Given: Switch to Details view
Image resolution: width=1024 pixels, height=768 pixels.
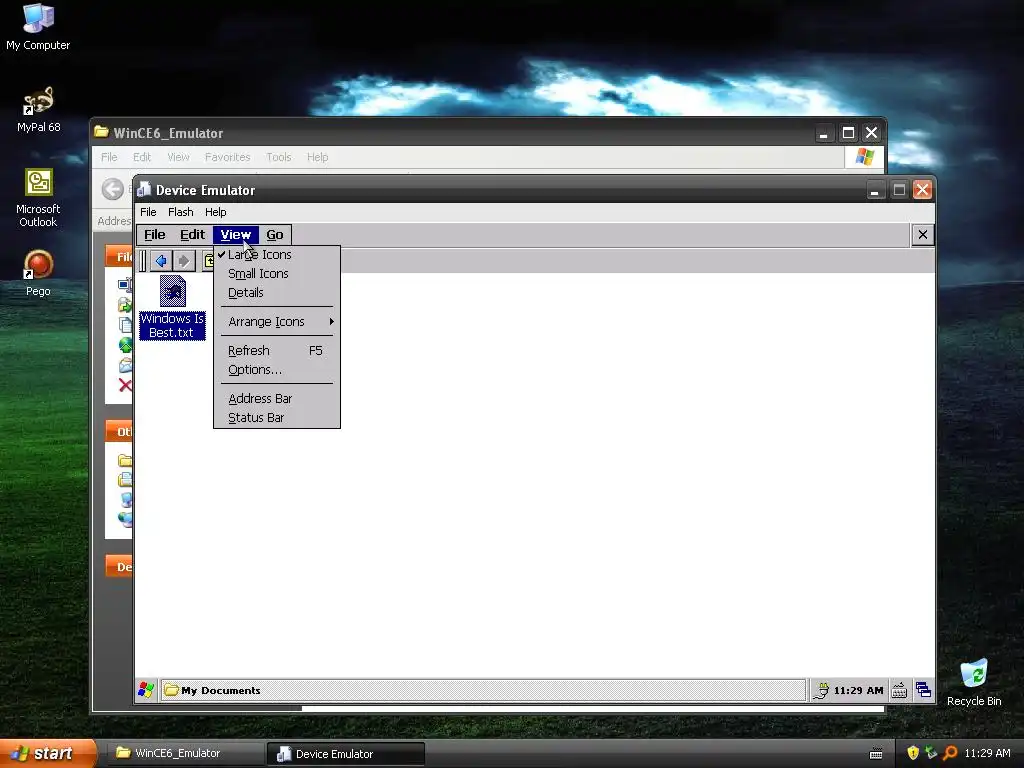Looking at the screenshot, I should point(277,293).
